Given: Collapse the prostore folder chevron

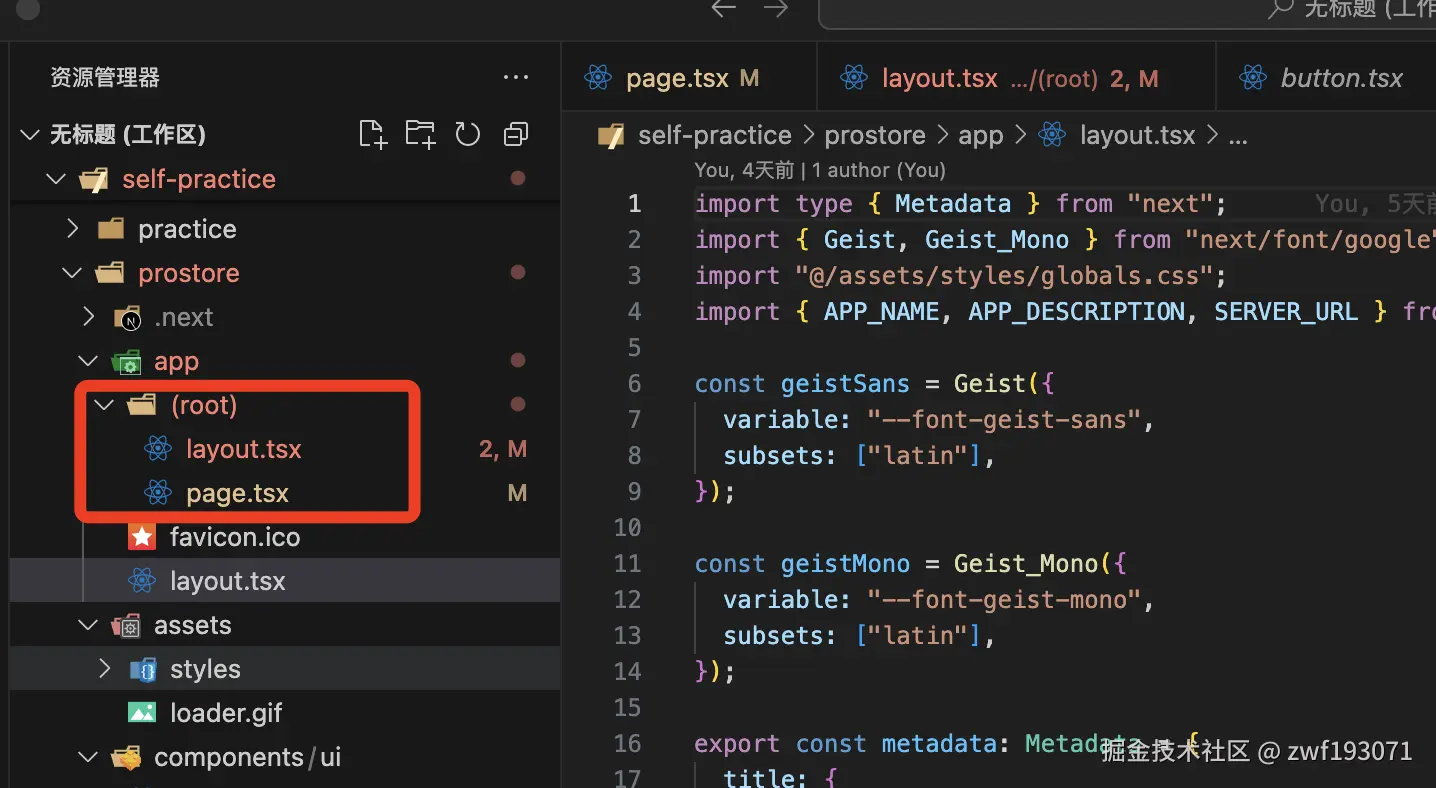Looking at the screenshot, I should coord(72,273).
